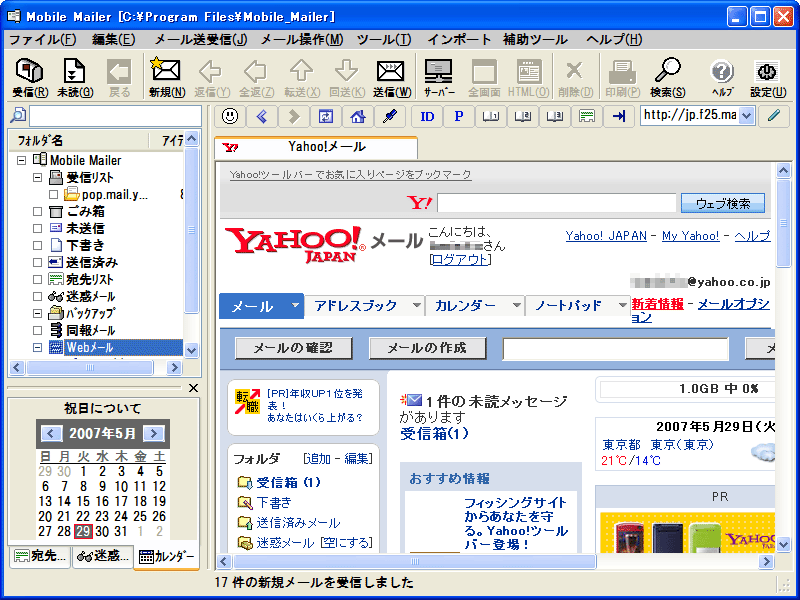Click the arrow-to-bar go icon
Screen dimensions: 800x600
(x=618, y=116)
